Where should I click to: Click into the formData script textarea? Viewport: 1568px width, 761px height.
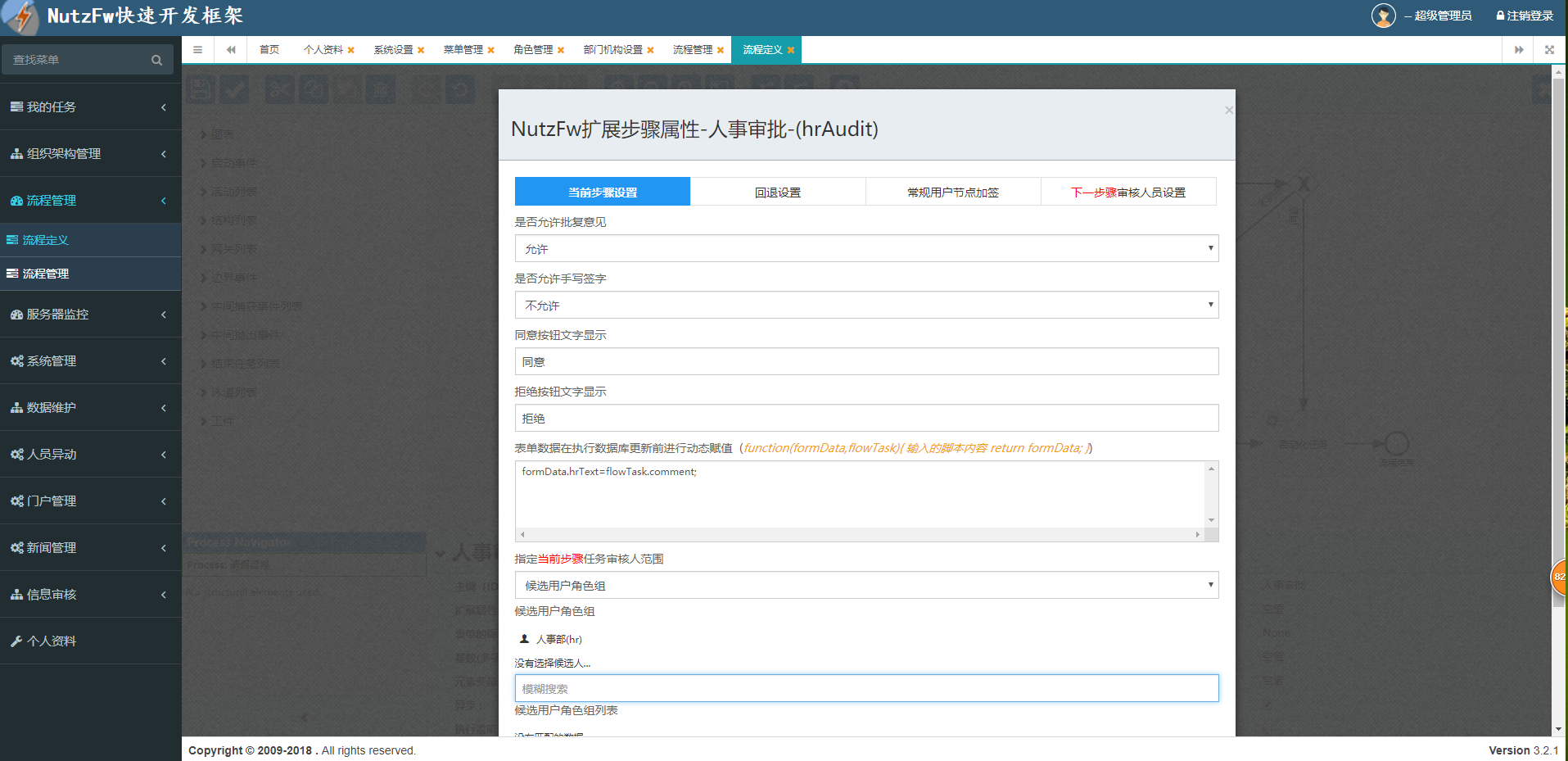coord(860,495)
